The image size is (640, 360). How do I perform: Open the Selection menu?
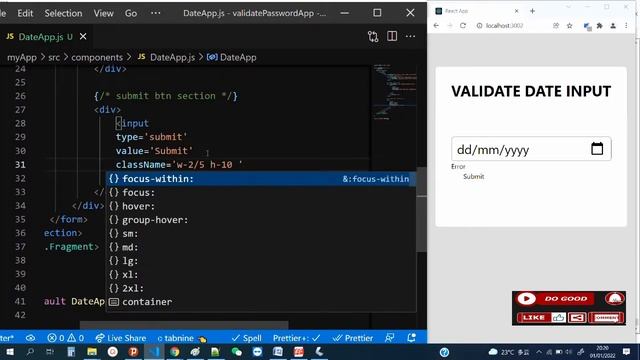point(63,13)
